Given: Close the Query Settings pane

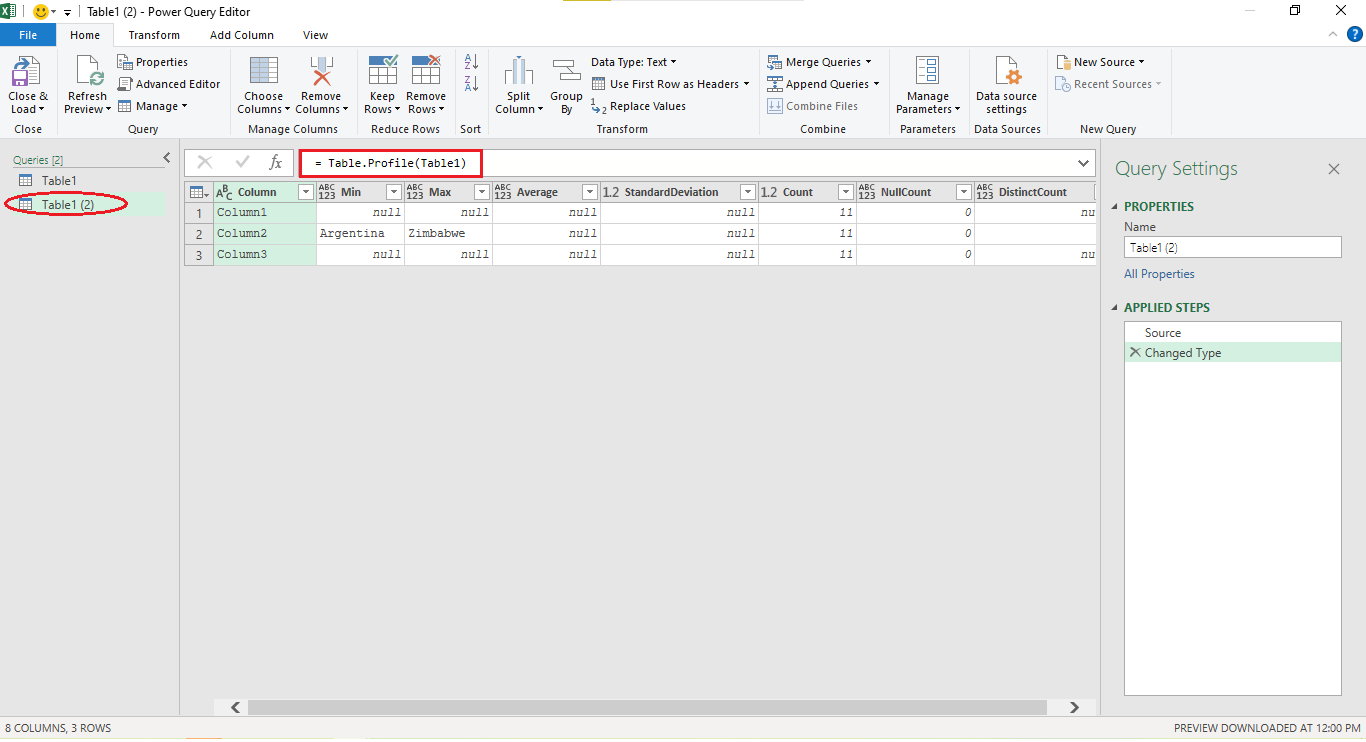Looking at the screenshot, I should pos(1333,169).
